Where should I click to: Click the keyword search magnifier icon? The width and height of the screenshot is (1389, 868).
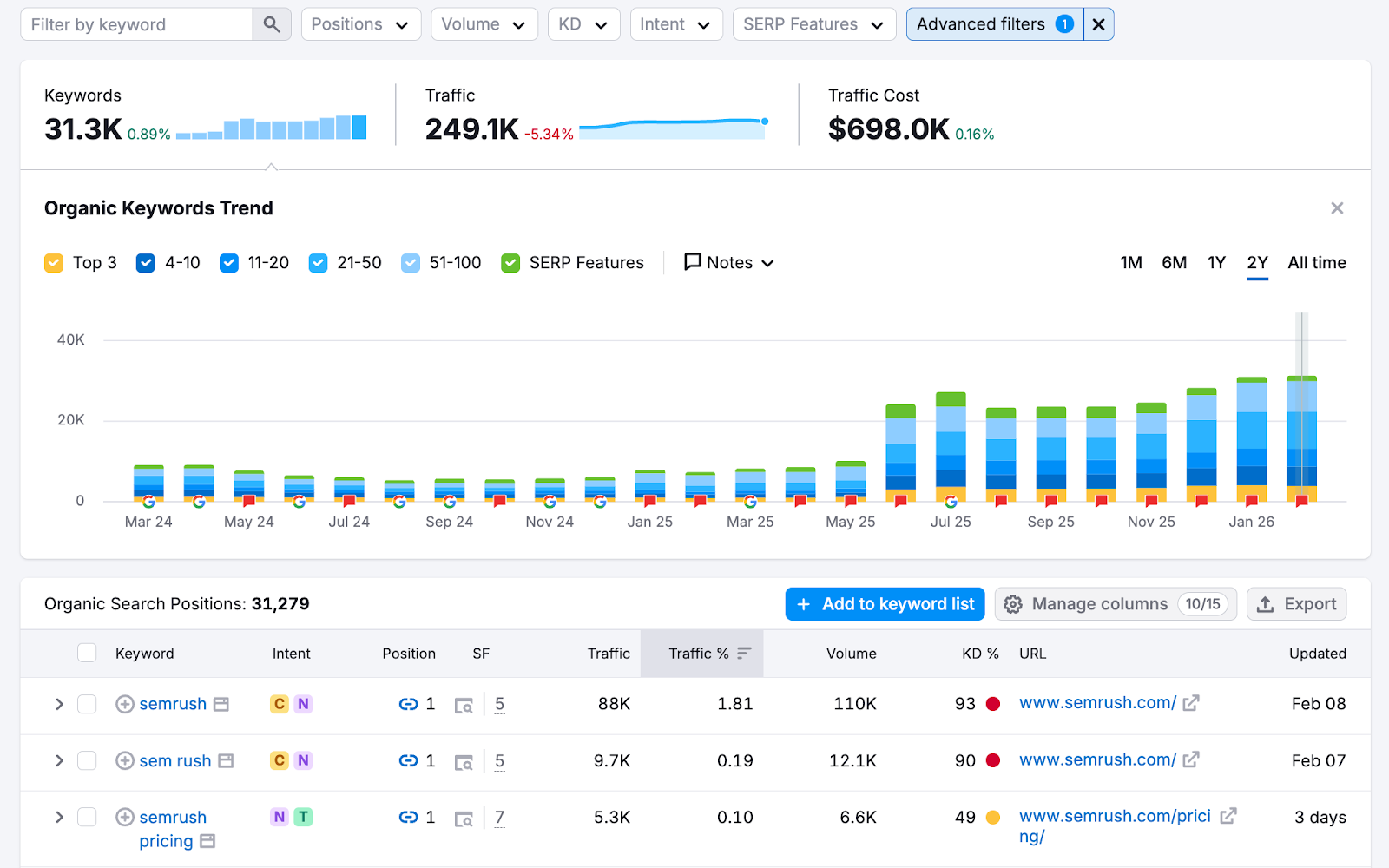pos(272,23)
